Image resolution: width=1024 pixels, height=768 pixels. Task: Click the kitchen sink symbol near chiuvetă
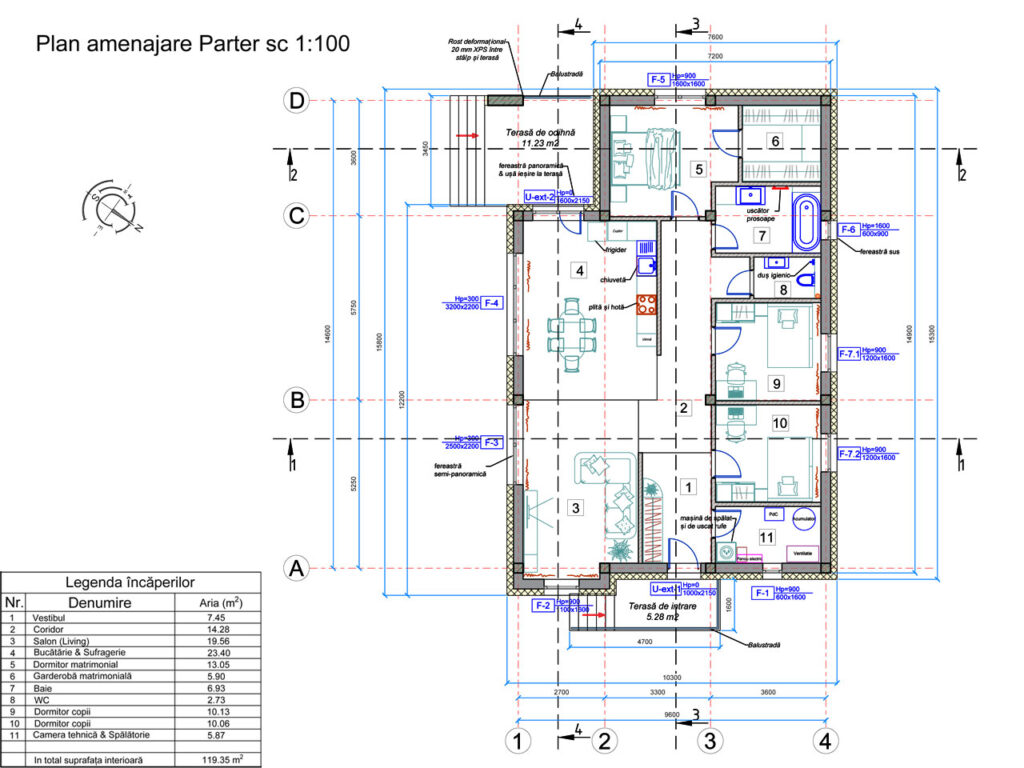pyautogui.click(x=647, y=266)
